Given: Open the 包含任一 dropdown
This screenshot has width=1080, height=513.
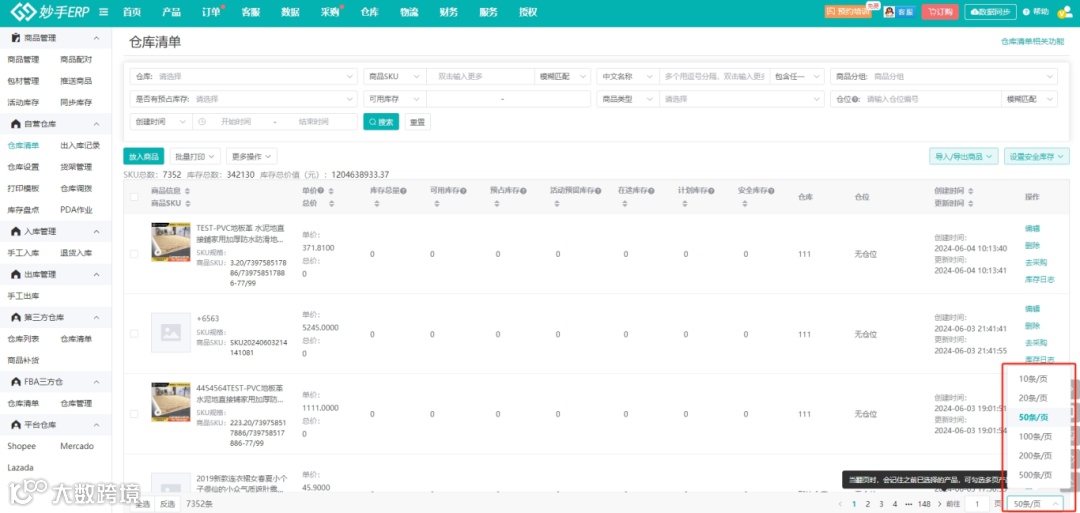Looking at the screenshot, I should coord(797,76).
